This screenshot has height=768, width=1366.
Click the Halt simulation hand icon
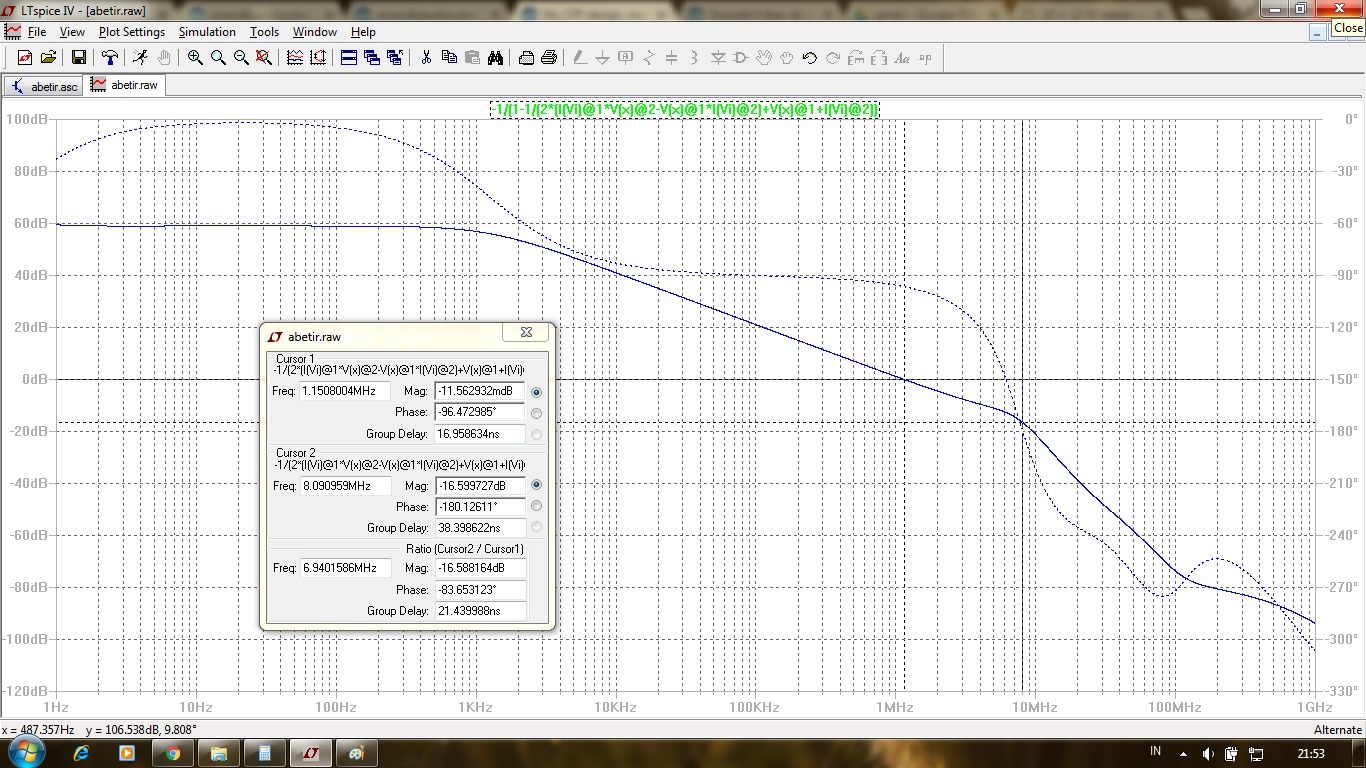pyautogui.click(x=164, y=58)
